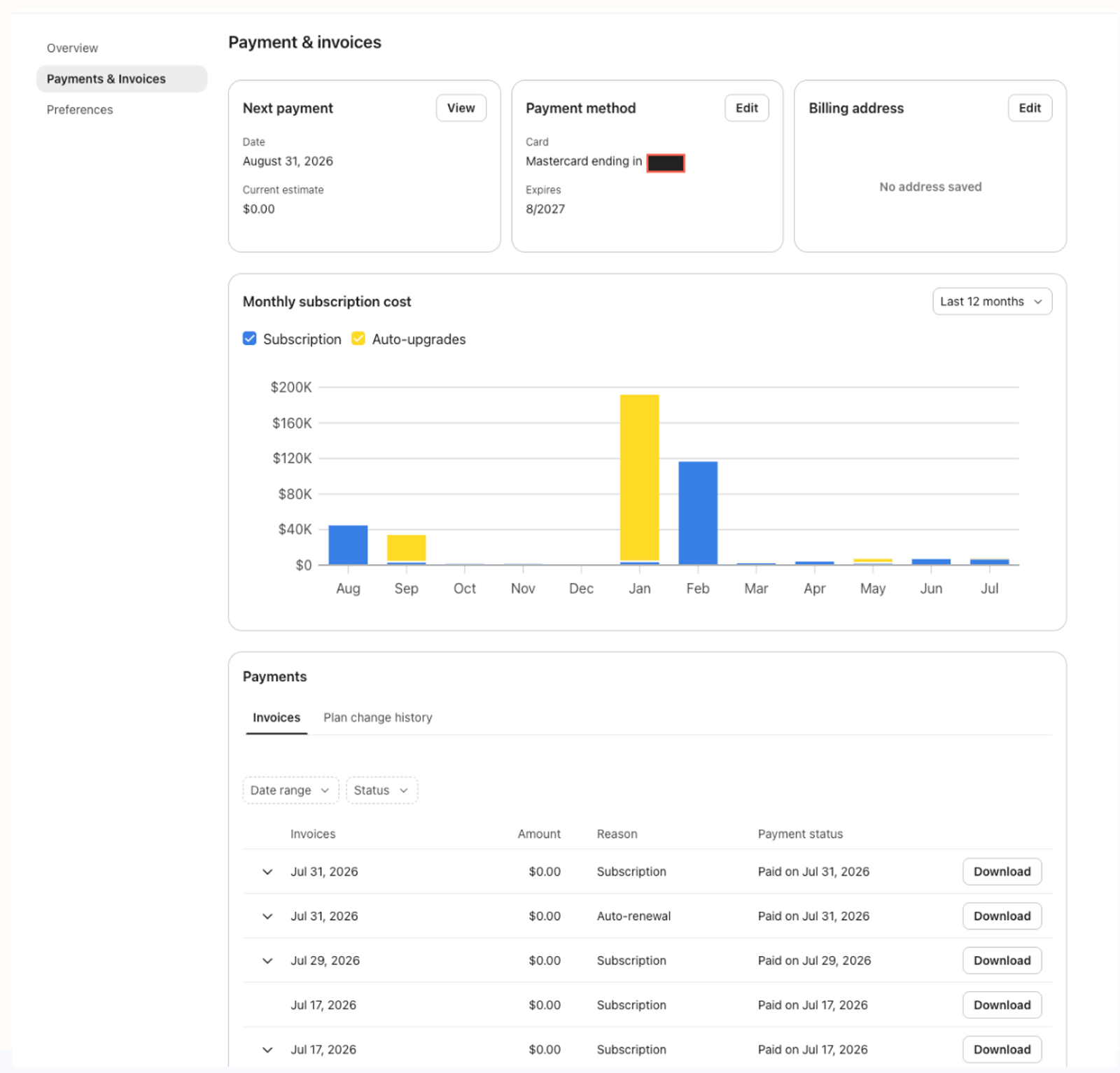Expand the last Jul 17, 2026 invoice row

(x=267, y=1050)
